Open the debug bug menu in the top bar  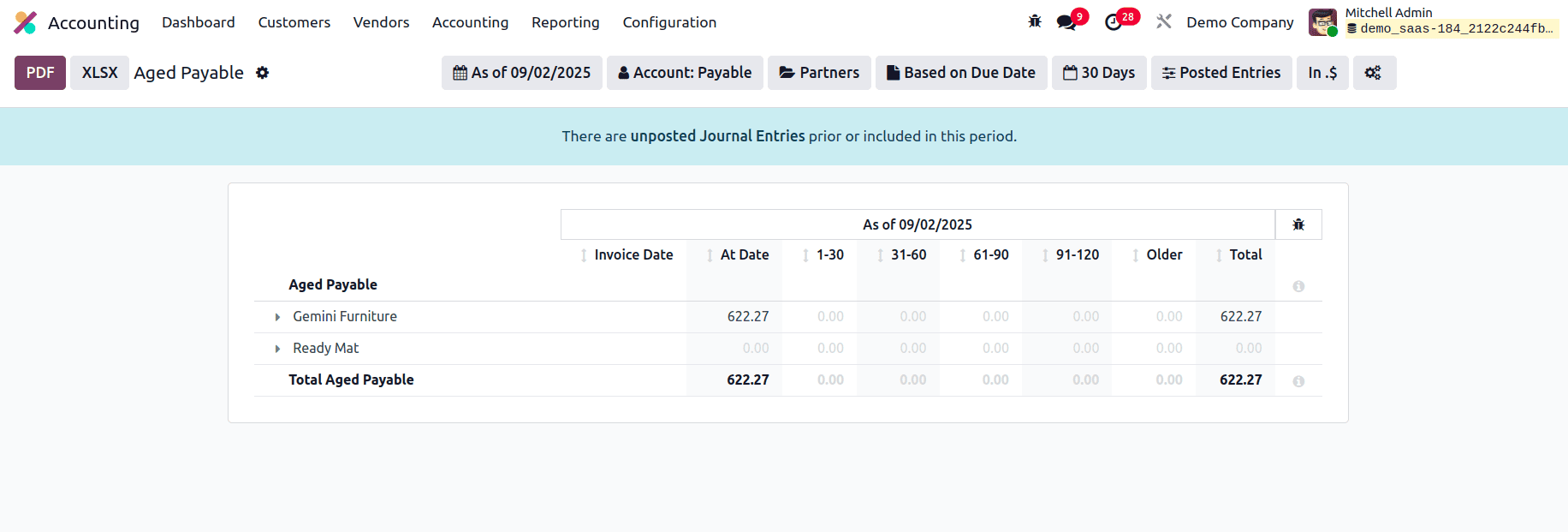point(1034,21)
